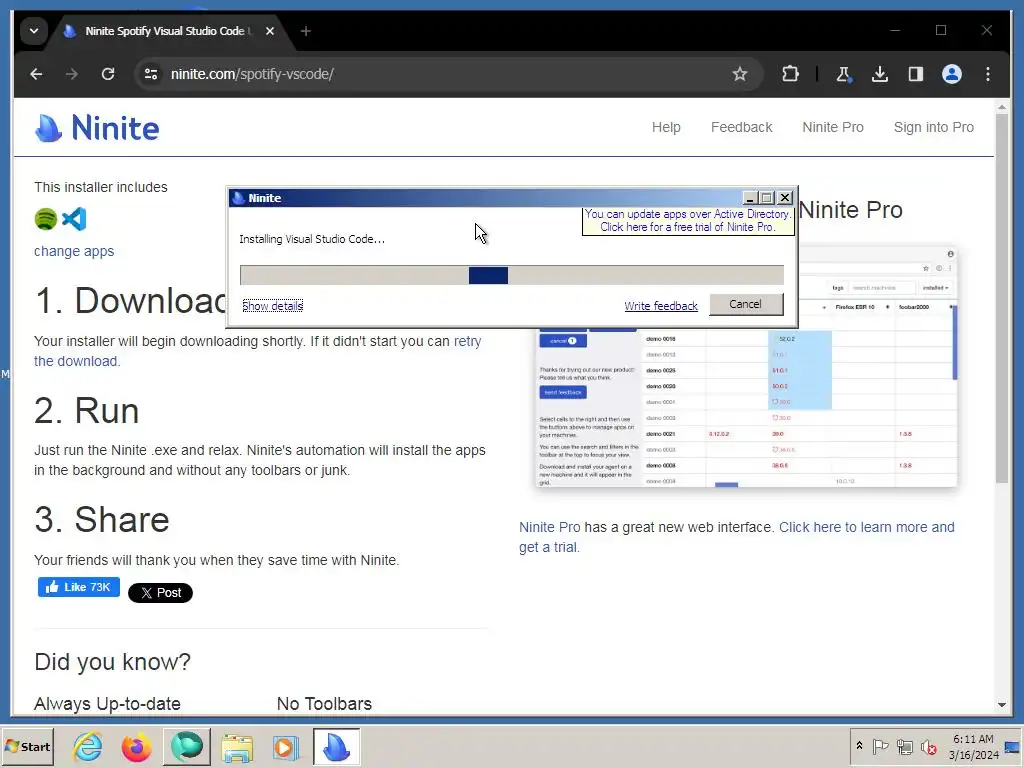Click the muted volume tray icon

pos(928,746)
